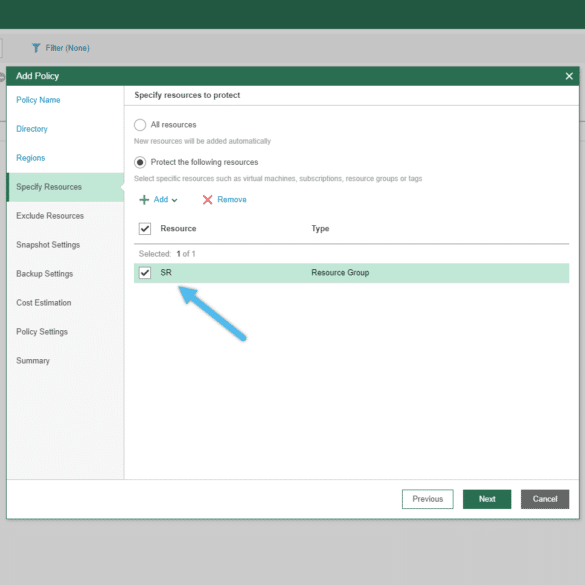Cancel the Add Policy wizard
Screen dimensions: 585x585
click(x=545, y=499)
